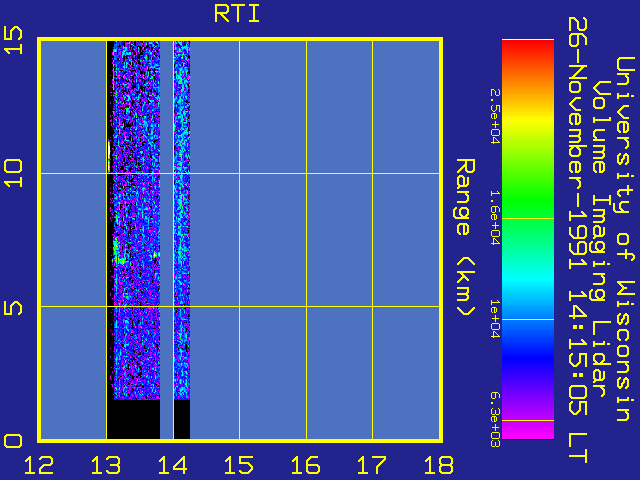
Task: Click the range axis label 10
Action: [13, 173]
